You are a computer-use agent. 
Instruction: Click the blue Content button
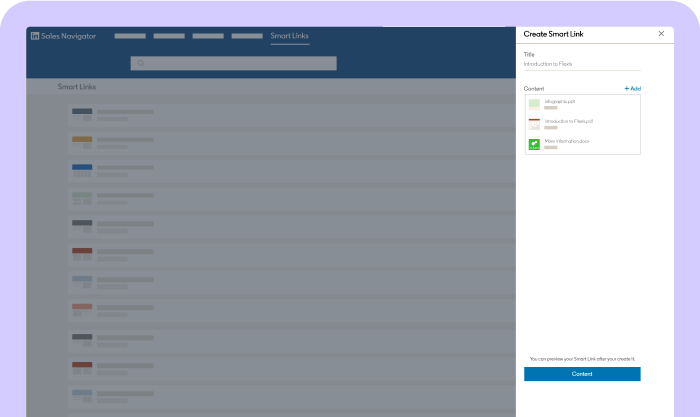(582, 374)
